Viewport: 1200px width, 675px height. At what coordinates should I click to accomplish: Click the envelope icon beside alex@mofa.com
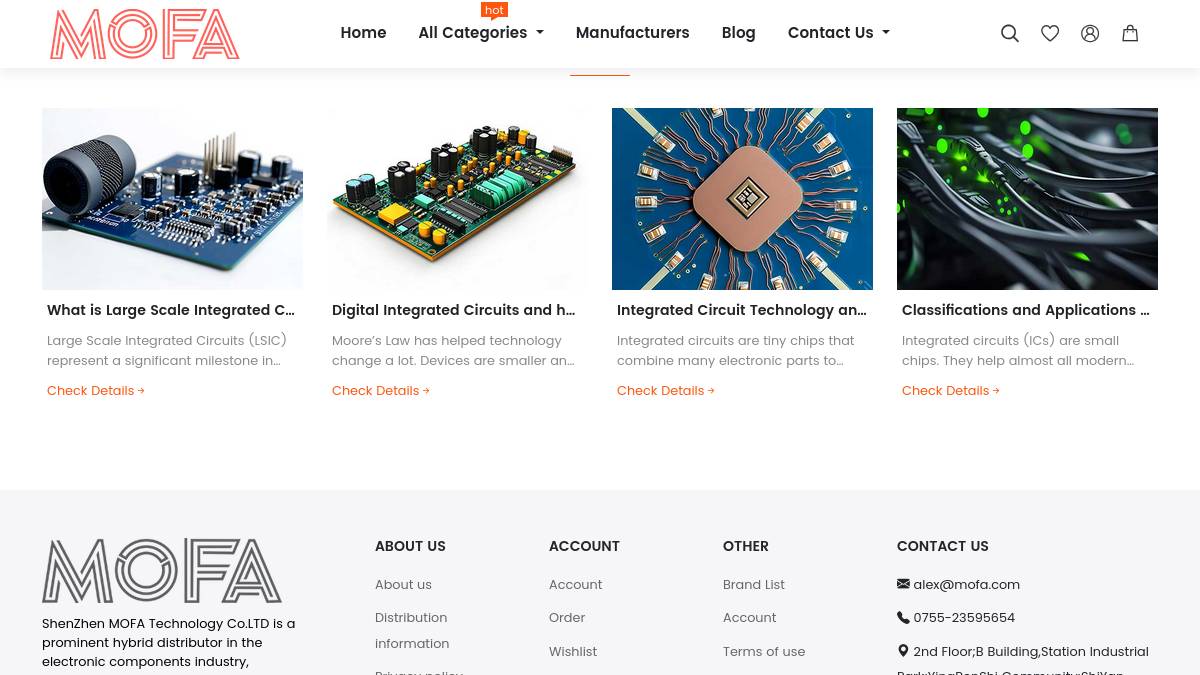pyautogui.click(x=903, y=584)
